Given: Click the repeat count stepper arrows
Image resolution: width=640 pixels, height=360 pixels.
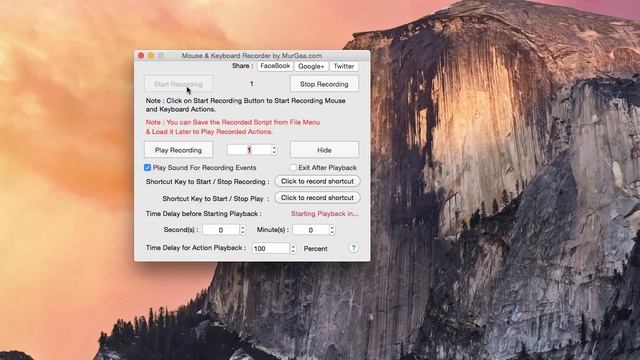Looking at the screenshot, I should click(x=274, y=150).
